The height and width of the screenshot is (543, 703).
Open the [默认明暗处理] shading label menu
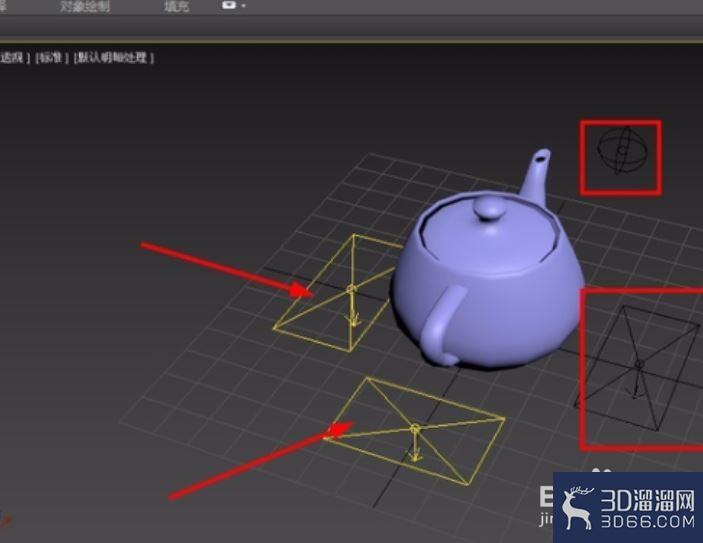point(113,57)
